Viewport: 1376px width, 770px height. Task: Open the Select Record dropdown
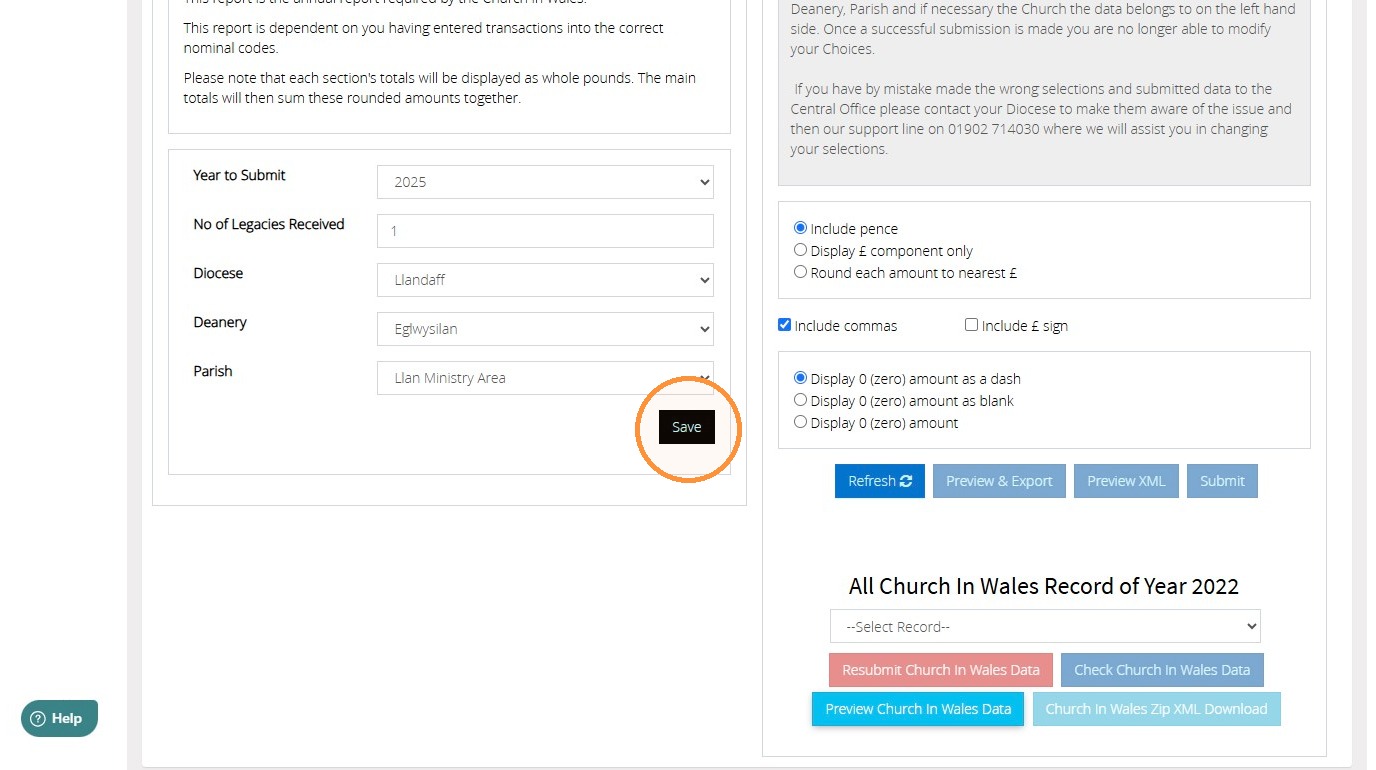(x=1045, y=626)
